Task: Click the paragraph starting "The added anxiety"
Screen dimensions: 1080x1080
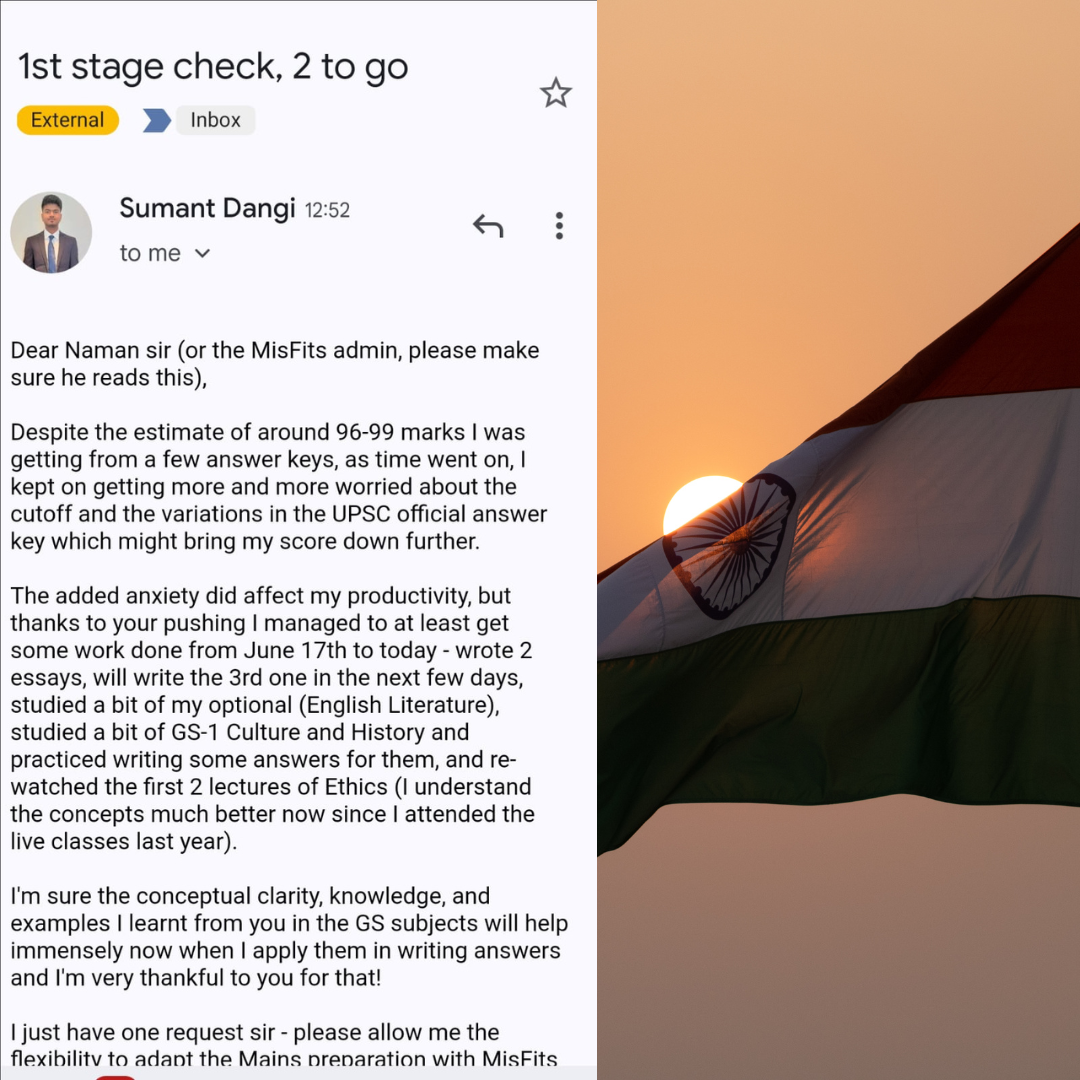Action: 272,718
